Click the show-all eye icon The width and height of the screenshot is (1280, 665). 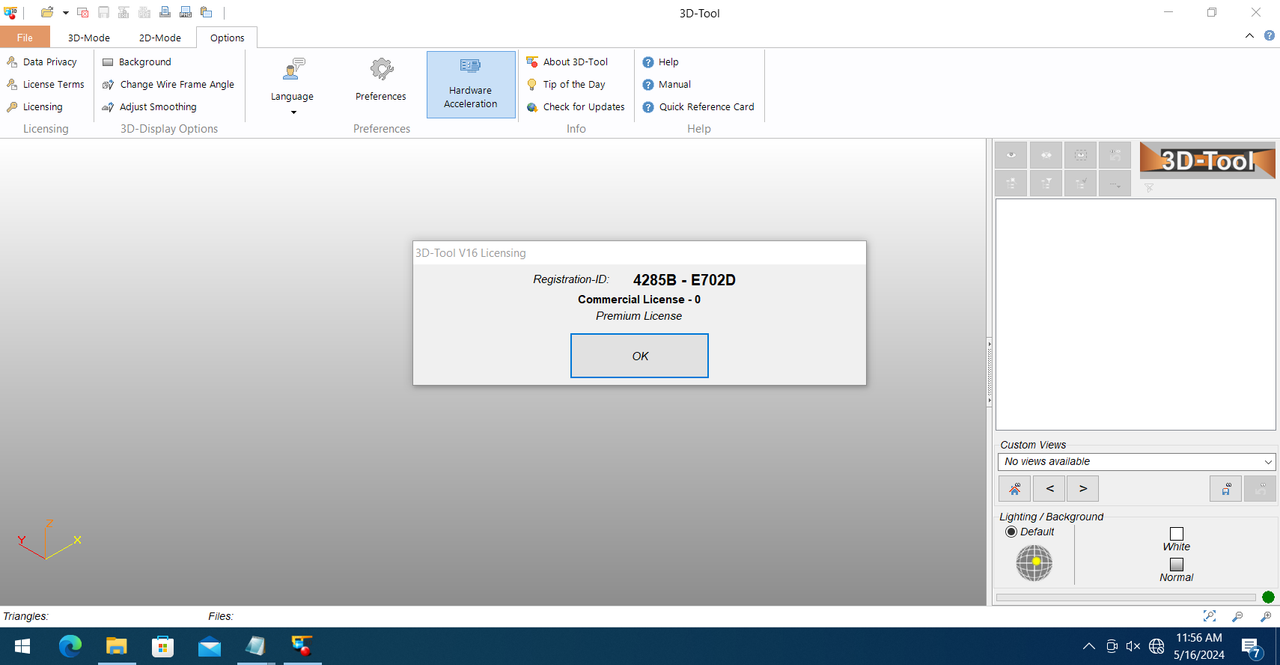[1011, 155]
